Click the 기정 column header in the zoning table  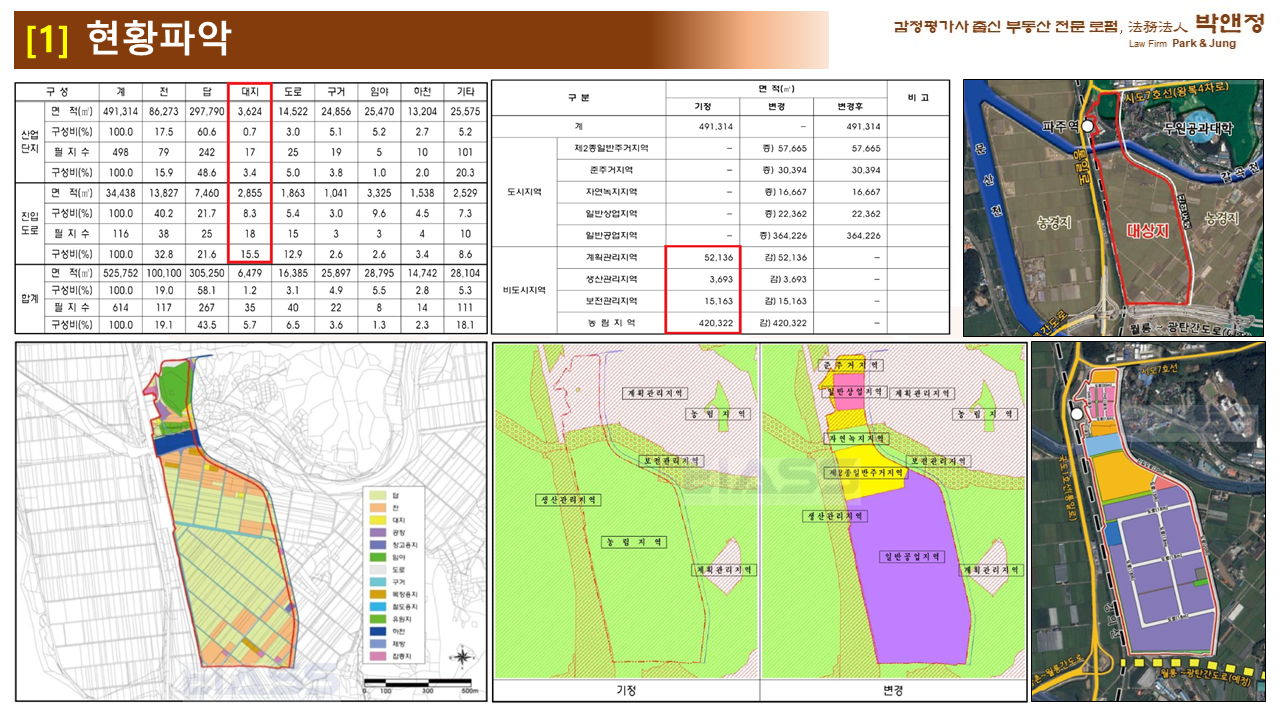pos(703,107)
